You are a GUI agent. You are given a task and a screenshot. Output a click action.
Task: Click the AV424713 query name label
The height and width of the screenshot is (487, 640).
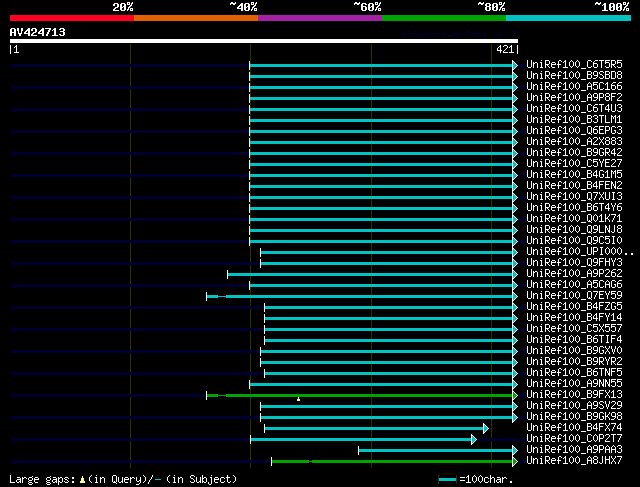click(x=38, y=32)
